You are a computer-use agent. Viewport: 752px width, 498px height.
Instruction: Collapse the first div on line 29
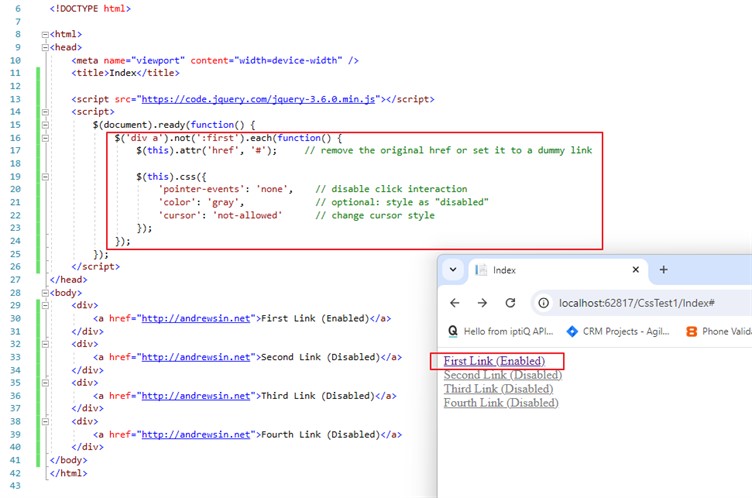click(x=45, y=305)
